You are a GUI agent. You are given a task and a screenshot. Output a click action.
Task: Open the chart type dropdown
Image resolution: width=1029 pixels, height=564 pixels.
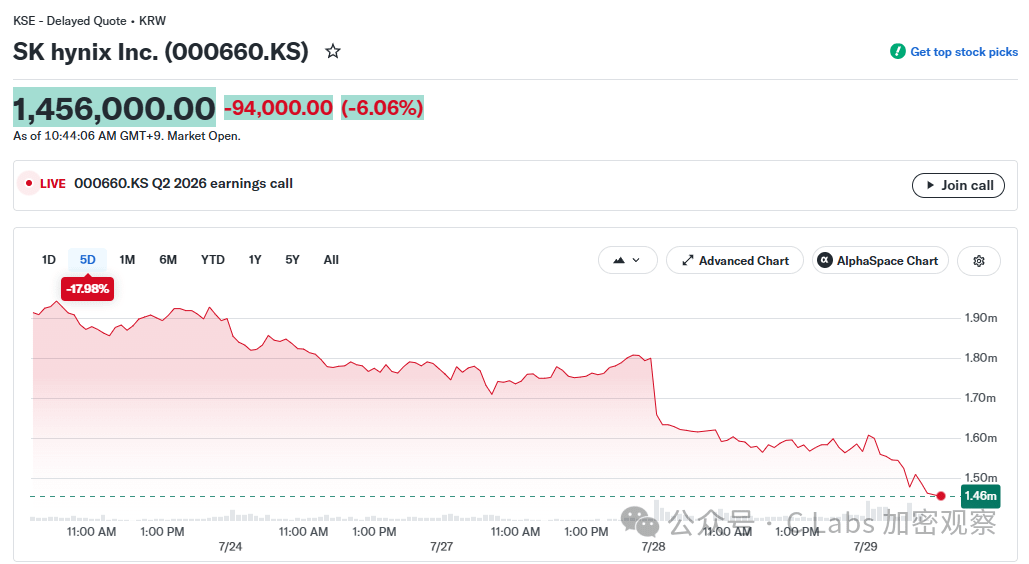[627, 261]
